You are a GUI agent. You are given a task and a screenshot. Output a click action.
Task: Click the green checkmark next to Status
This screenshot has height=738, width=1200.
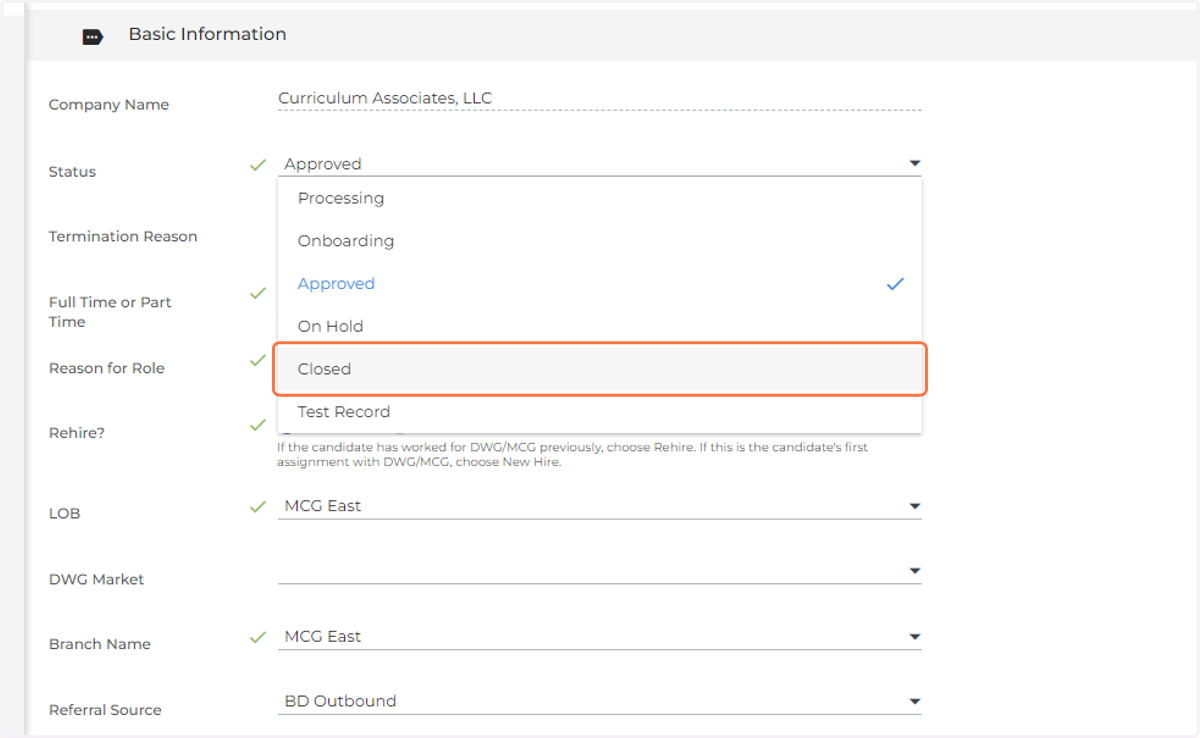pos(258,164)
